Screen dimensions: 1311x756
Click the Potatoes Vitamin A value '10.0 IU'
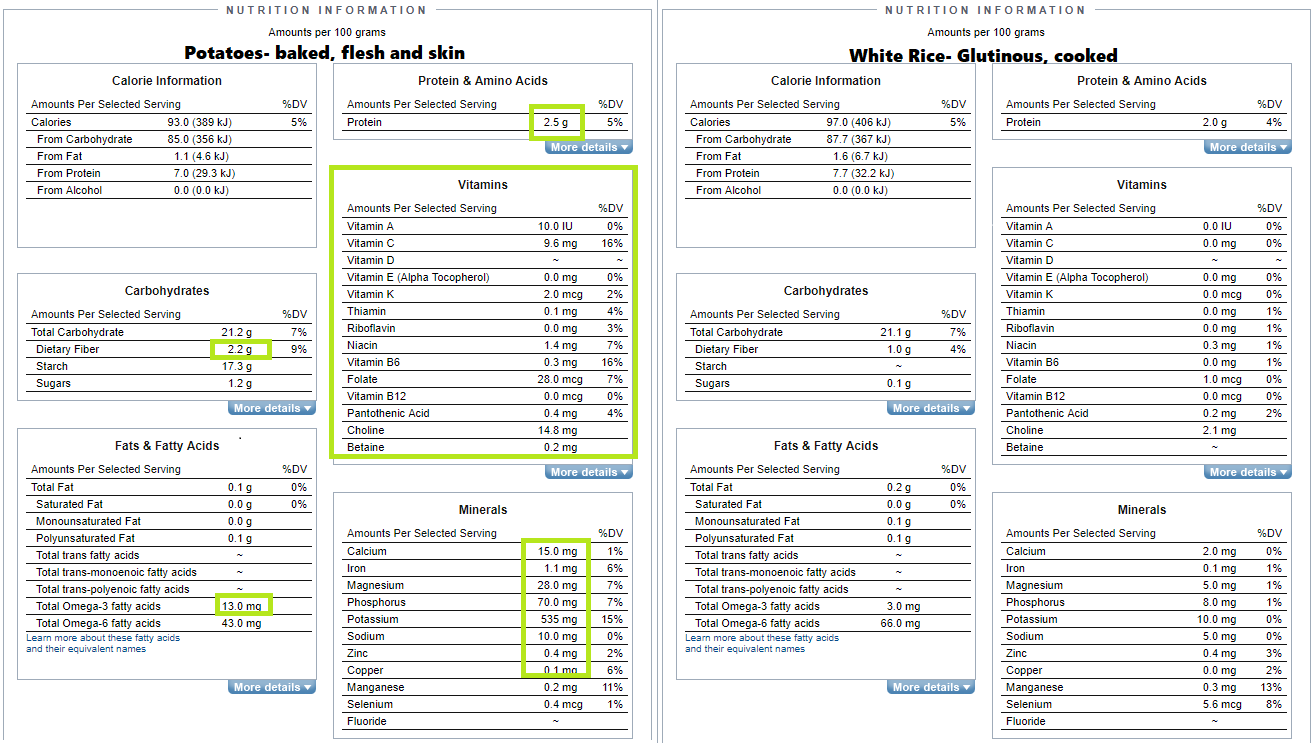pos(555,226)
